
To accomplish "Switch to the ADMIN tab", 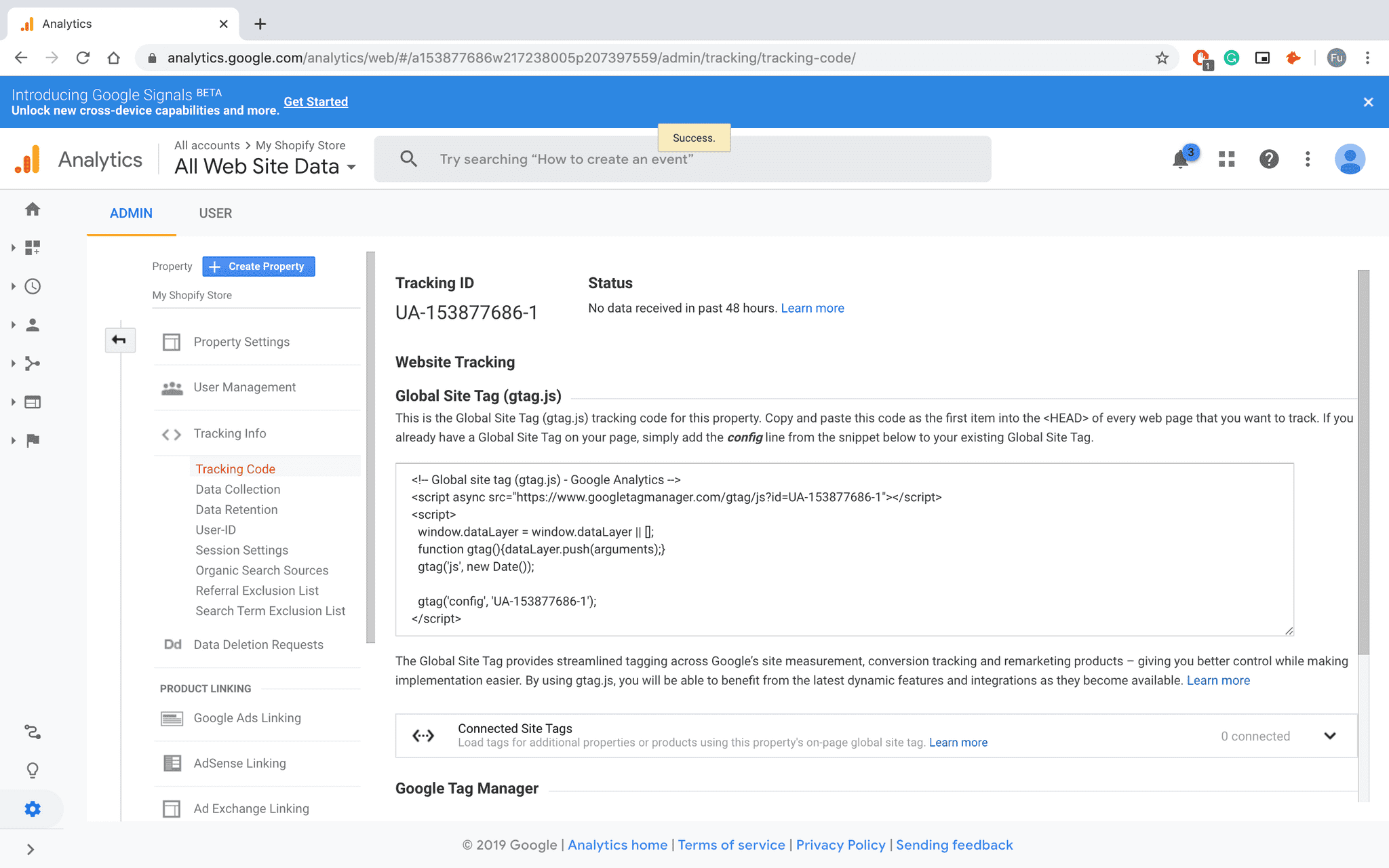I will point(131,213).
